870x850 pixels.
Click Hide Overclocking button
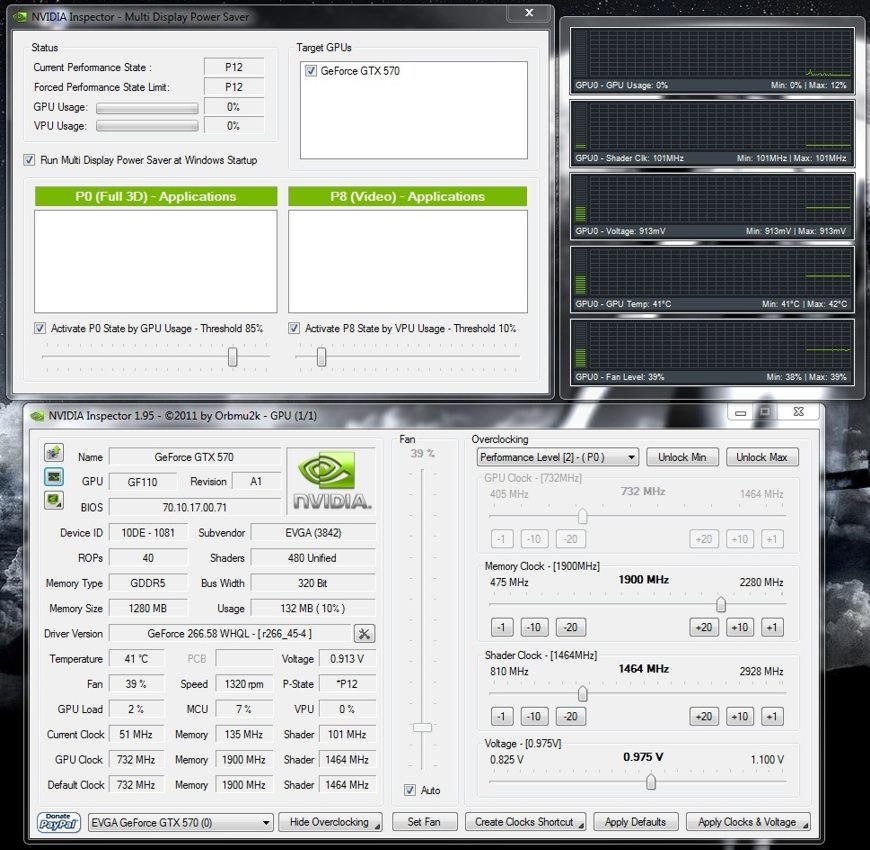tap(331, 822)
